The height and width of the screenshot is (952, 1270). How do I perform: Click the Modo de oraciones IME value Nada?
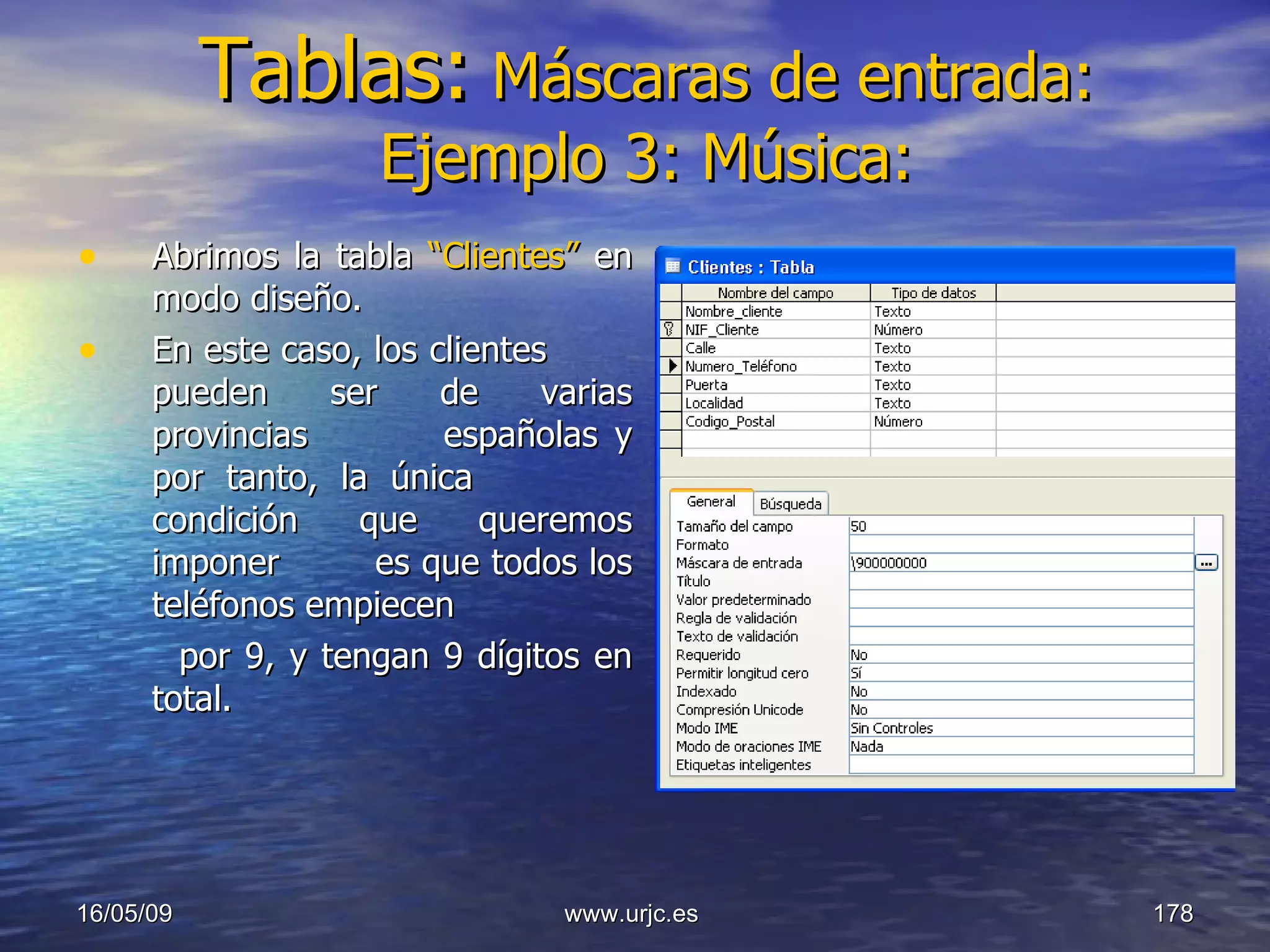point(1021,746)
